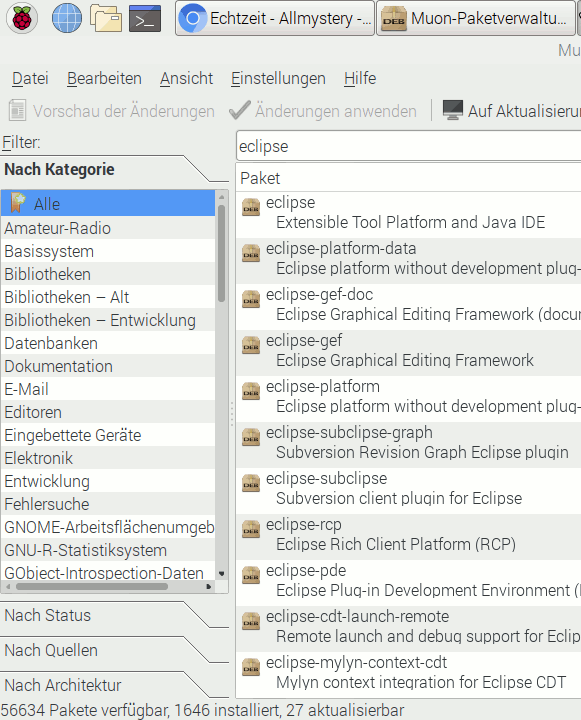This screenshot has height=720, width=581.
Task: Open the file manager folder icon
Action: (x=106, y=18)
